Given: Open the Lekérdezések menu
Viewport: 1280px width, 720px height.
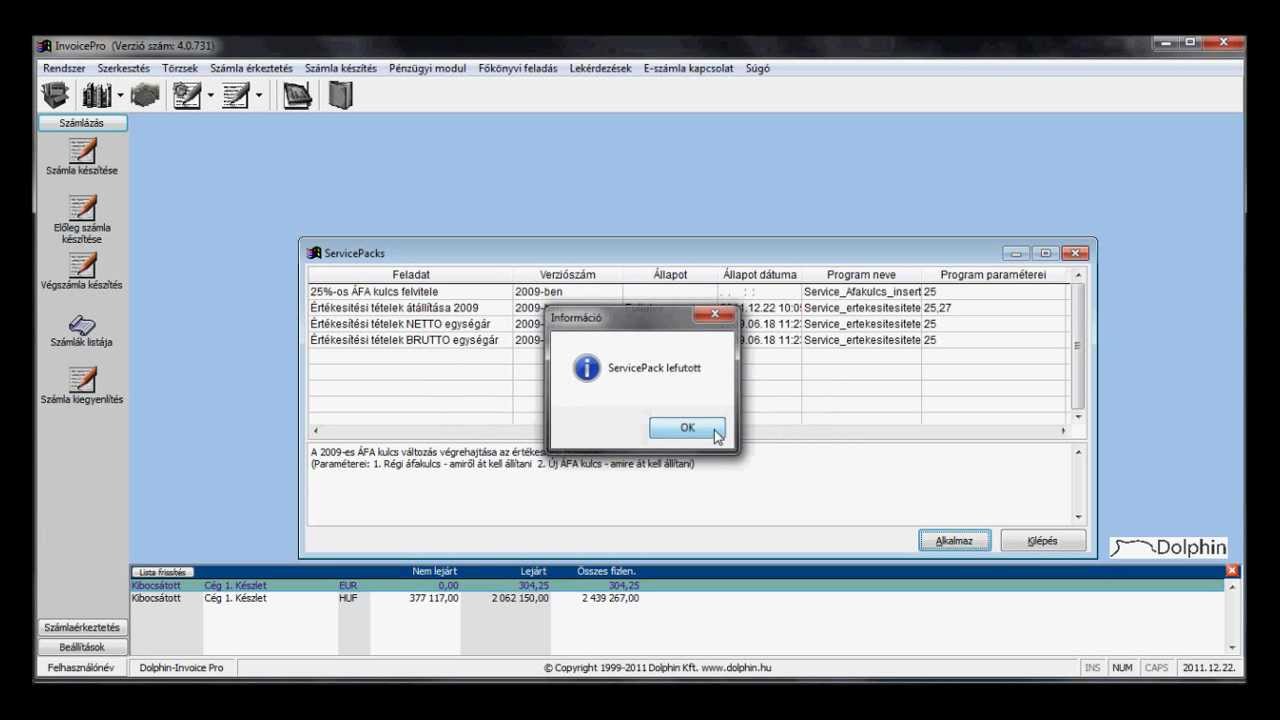Looking at the screenshot, I should click(600, 68).
